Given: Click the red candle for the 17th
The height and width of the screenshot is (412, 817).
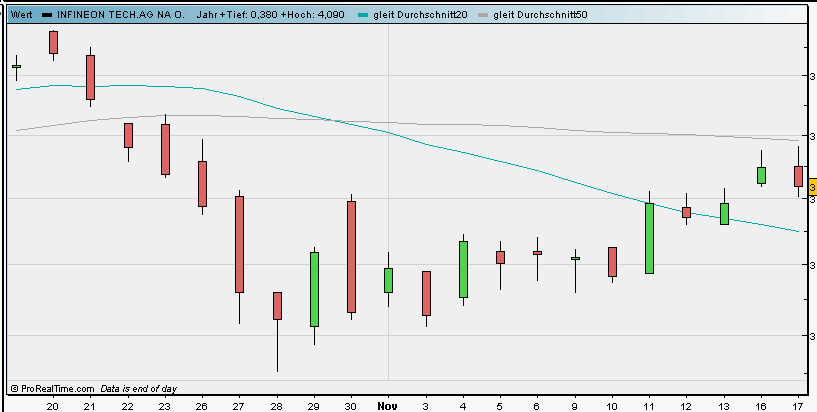Looking at the screenshot, I should click(798, 176).
